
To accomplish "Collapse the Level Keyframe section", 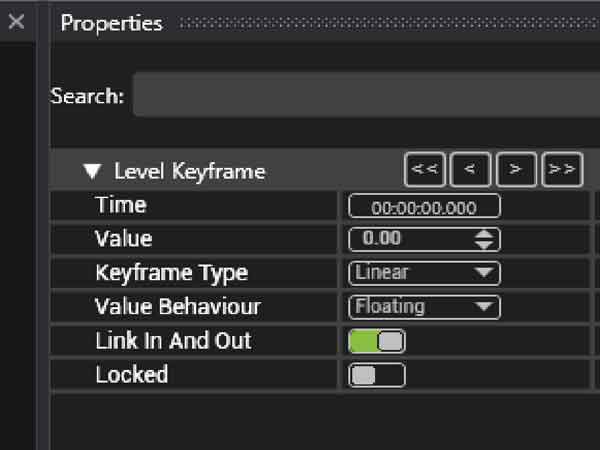I will tap(94, 171).
